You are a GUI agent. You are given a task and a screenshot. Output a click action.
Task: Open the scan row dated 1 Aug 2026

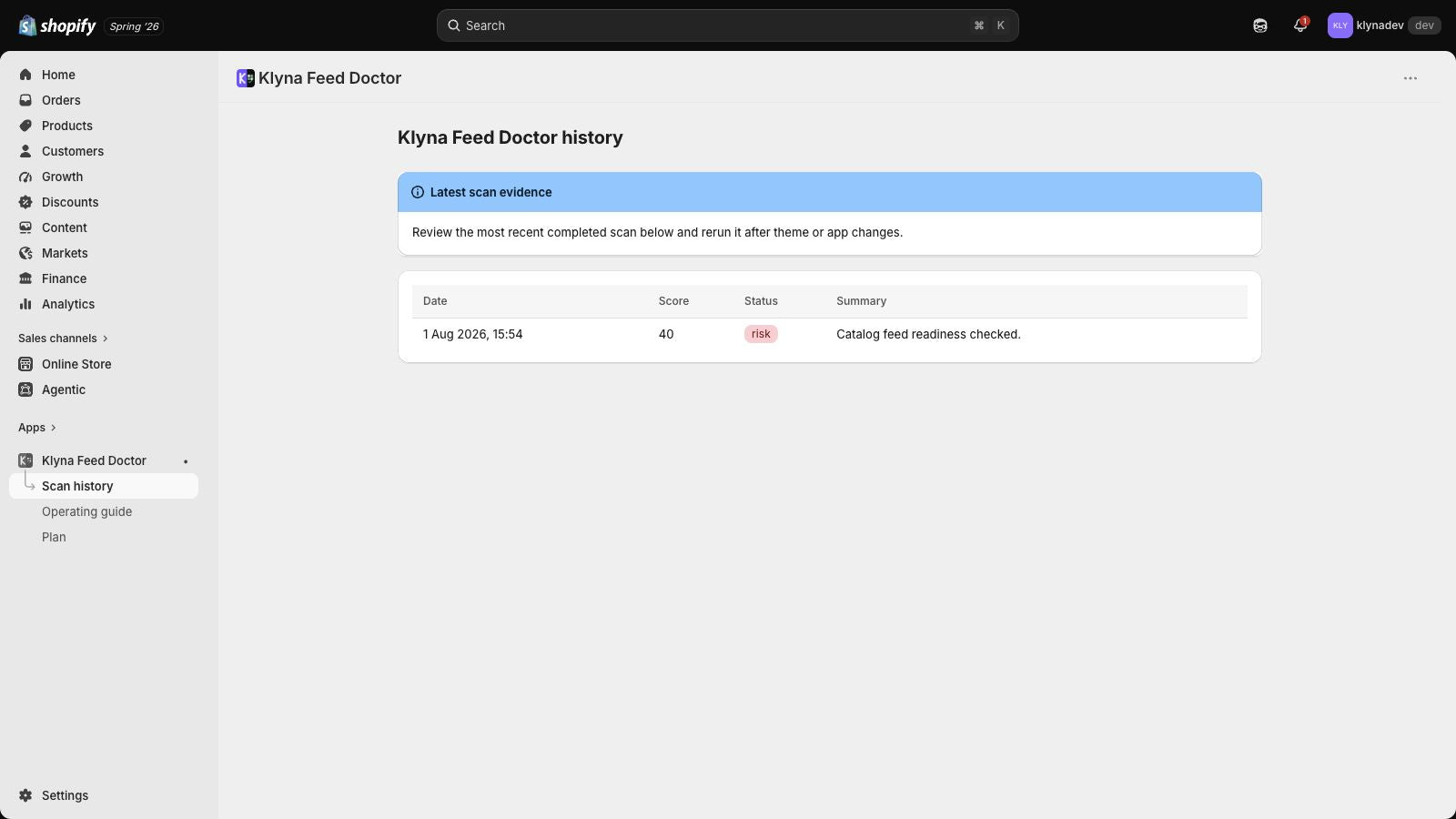coord(829,334)
